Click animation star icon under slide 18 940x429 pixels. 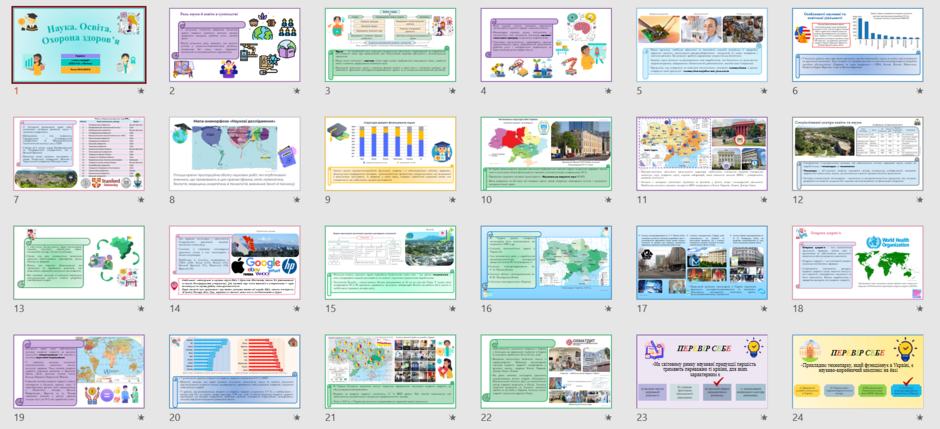click(920, 309)
